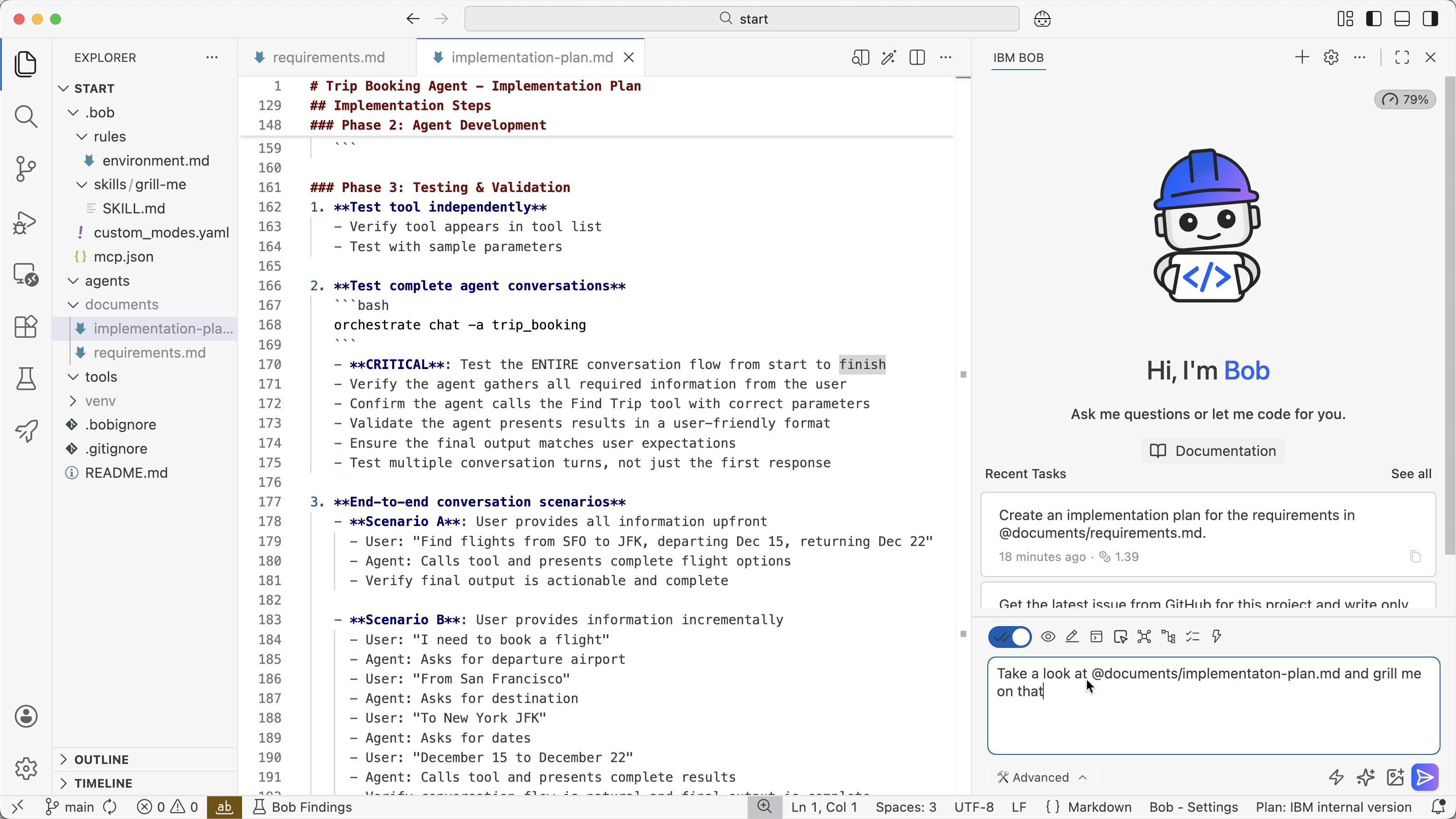Start a new Bob task with plus icon
Viewport: 1456px width, 819px height.
(x=1302, y=58)
